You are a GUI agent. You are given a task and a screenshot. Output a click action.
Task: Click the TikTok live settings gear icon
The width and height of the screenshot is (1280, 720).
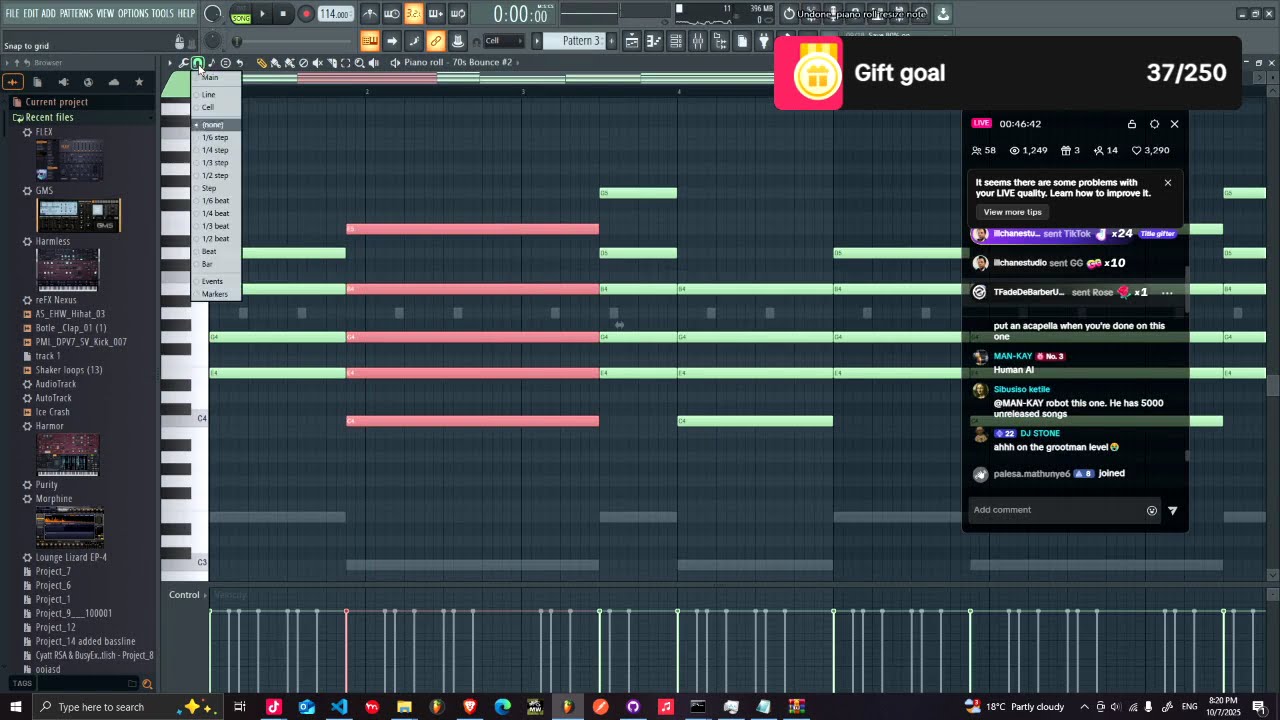click(x=1154, y=124)
